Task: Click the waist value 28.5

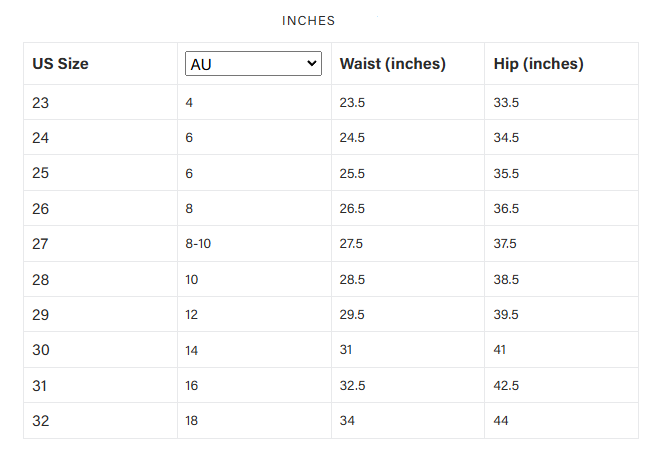Action: click(353, 279)
